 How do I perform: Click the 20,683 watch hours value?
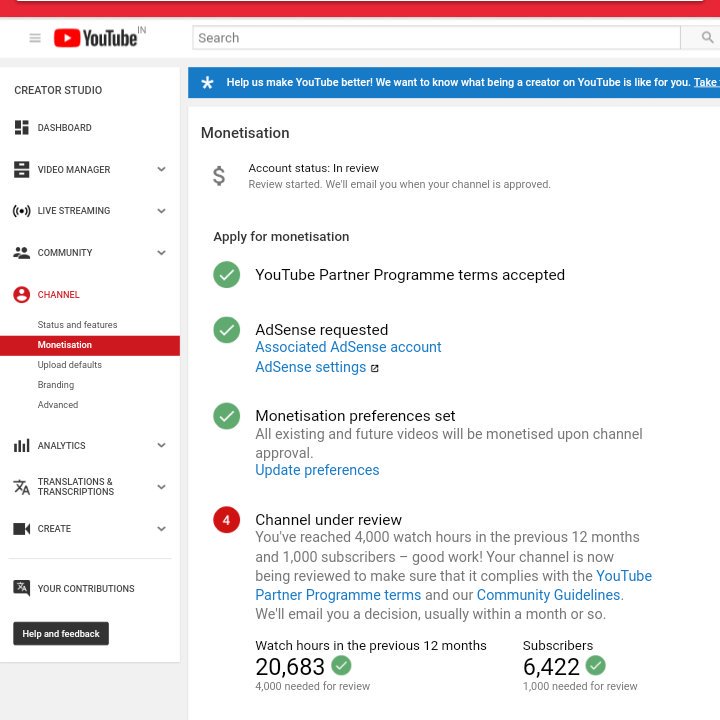(x=290, y=667)
